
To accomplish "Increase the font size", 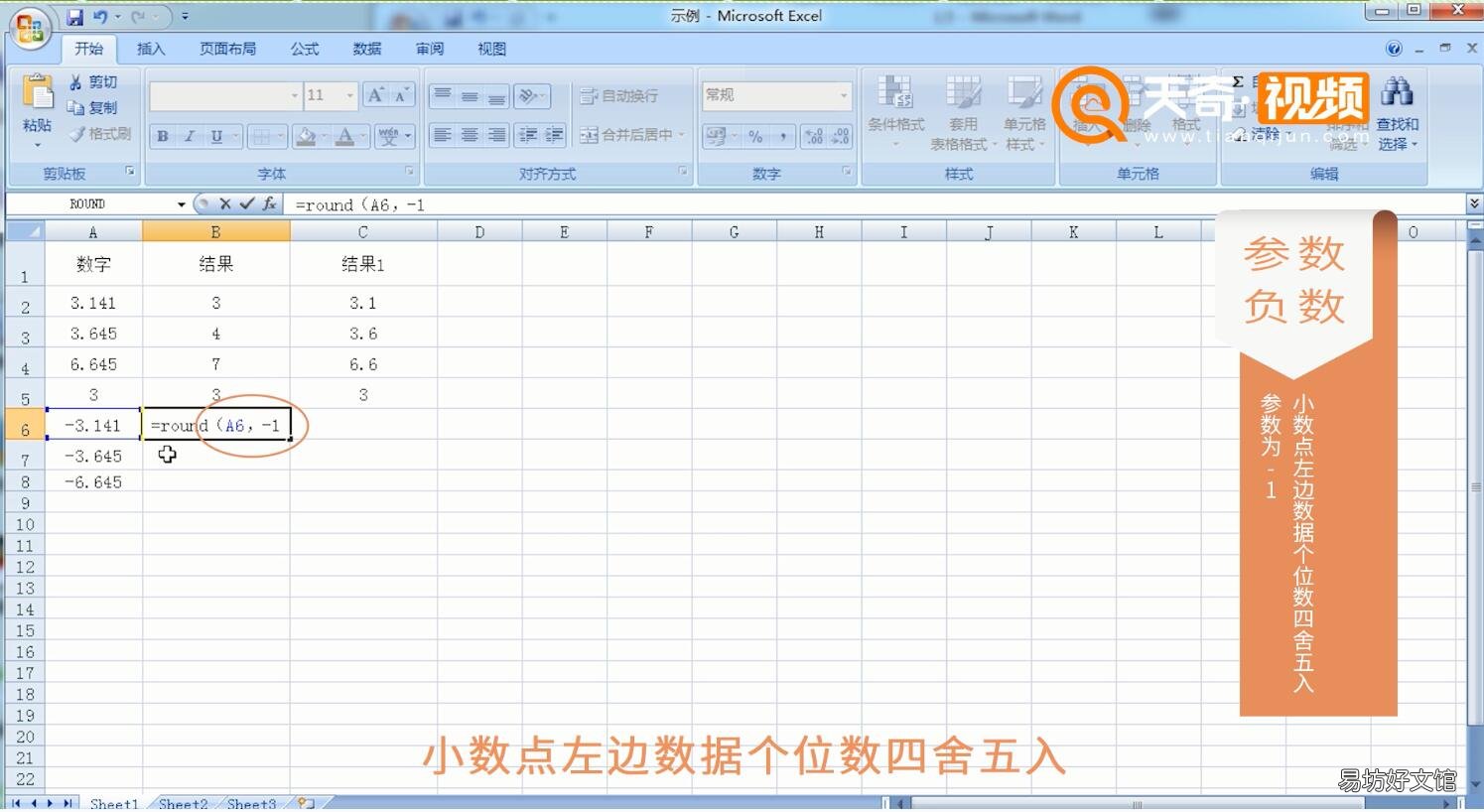I will pyautogui.click(x=376, y=95).
